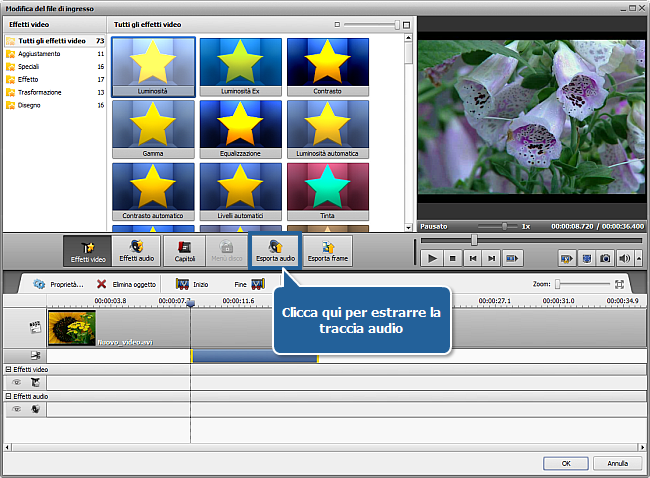
Task: Open the Effetti video toolbar button
Action: (x=86, y=250)
